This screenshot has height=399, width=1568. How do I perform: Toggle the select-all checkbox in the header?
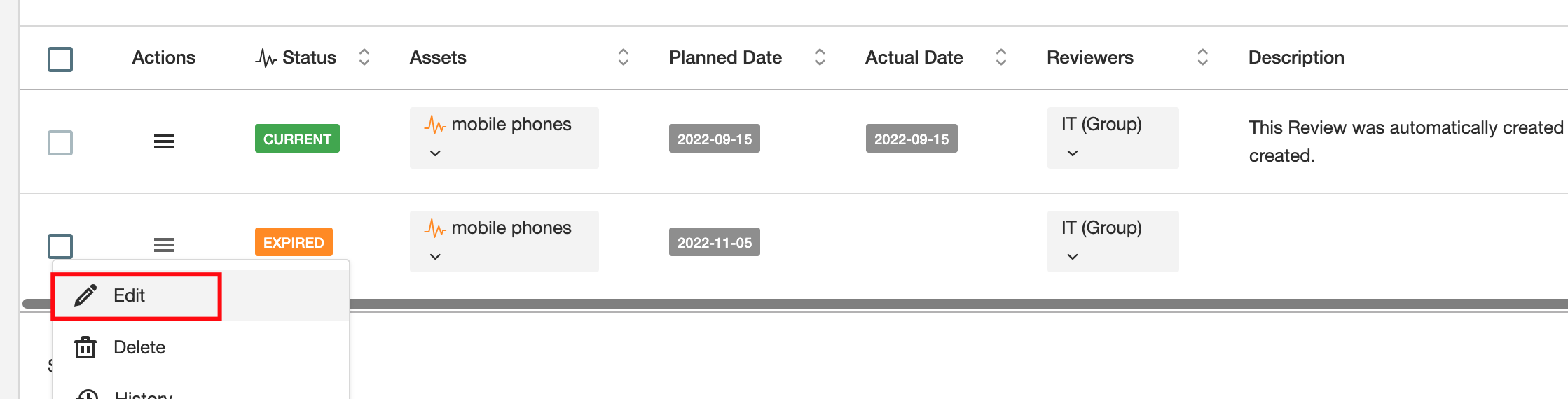coord(60,59)
